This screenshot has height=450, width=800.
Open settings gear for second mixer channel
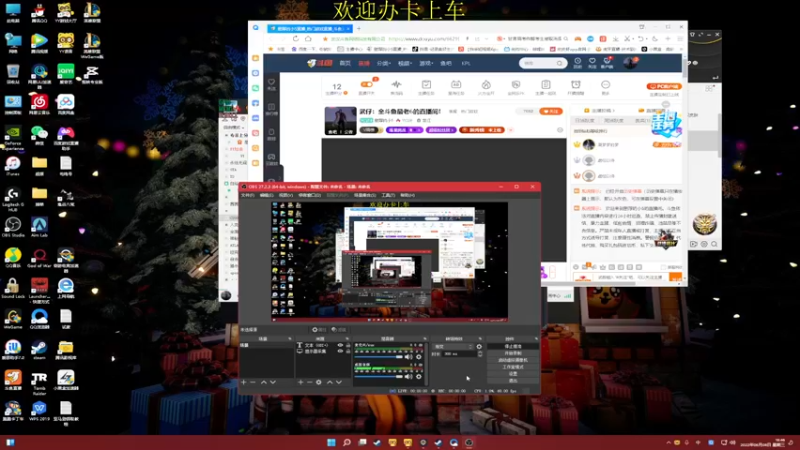pyautogui.click(x=419, y=377)
